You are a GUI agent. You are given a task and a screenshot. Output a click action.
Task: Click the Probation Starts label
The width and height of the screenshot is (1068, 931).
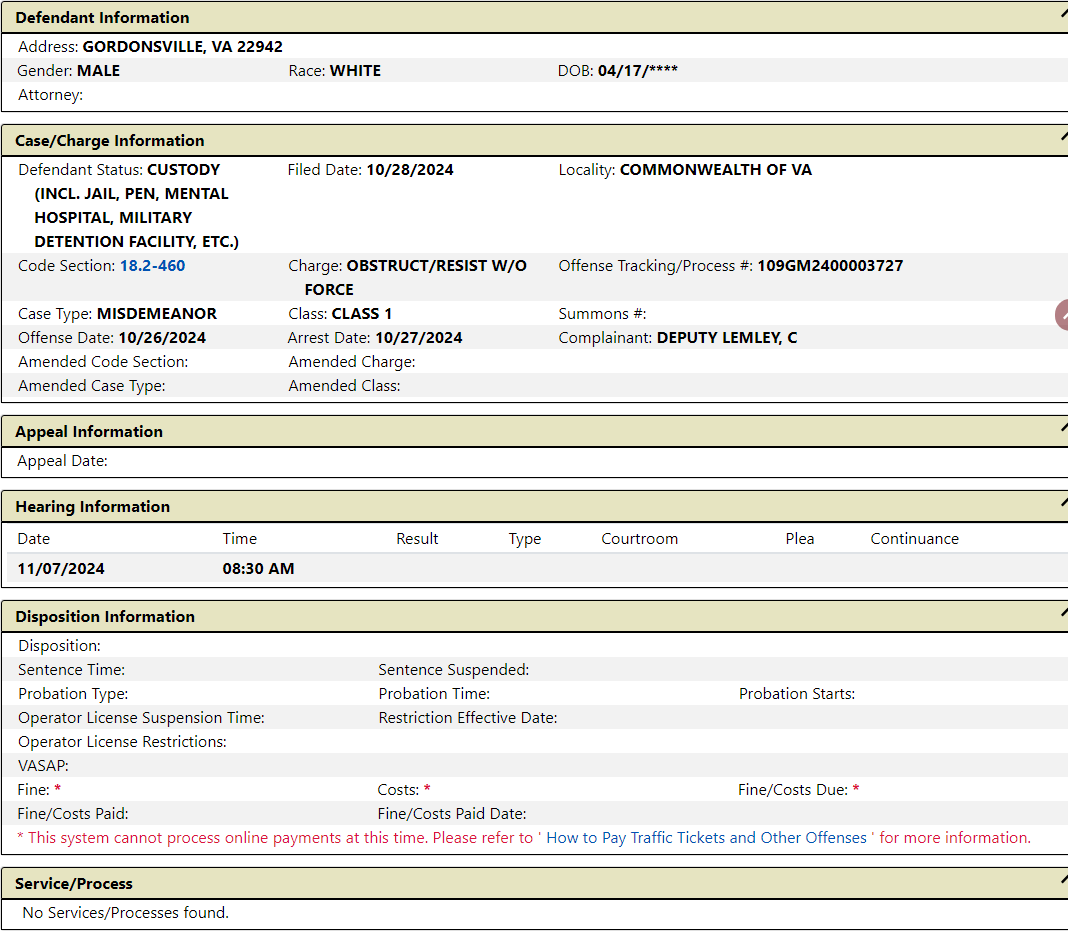797,694
